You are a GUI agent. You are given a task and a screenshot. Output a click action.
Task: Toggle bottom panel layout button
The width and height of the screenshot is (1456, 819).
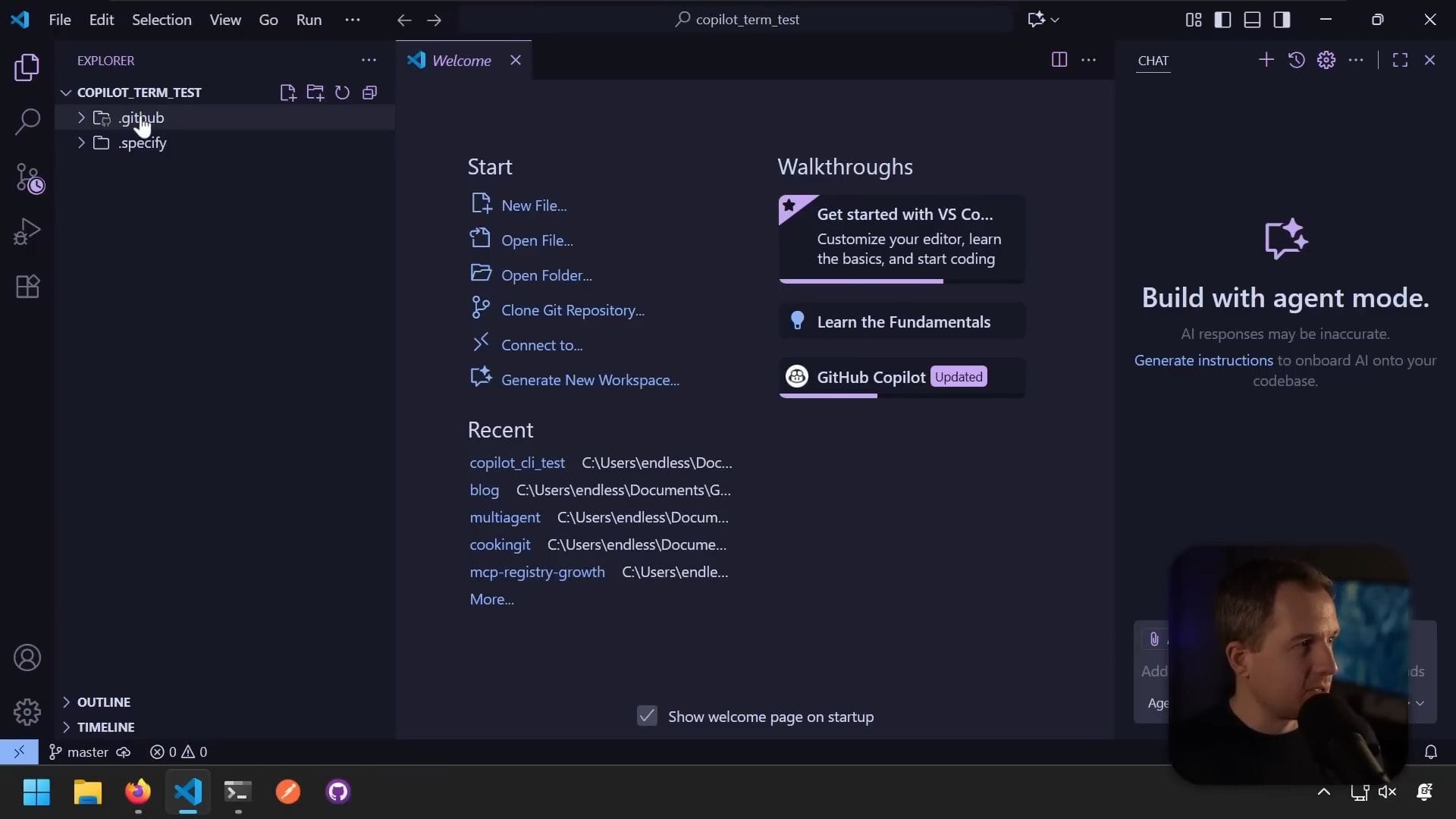[x=1252, y=20]
